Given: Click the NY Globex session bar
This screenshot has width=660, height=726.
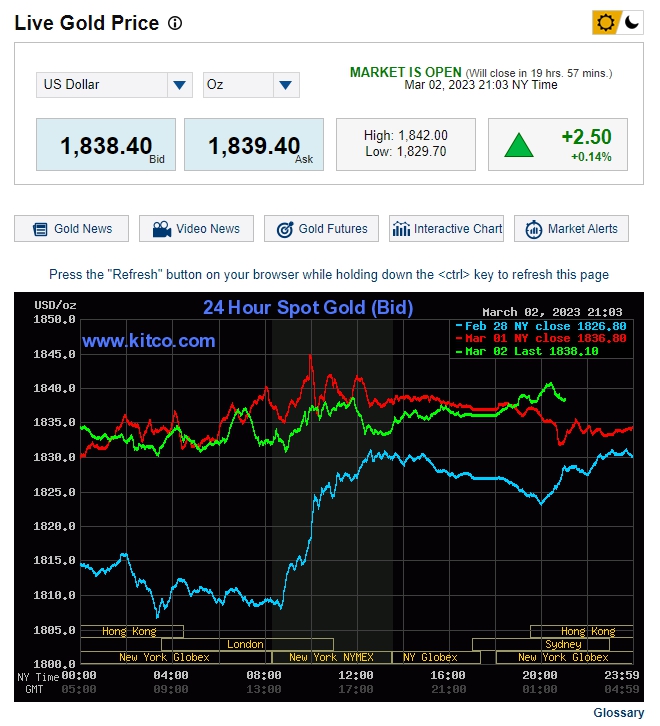Looking at the screenshot, I should click(x=436, y=657).
